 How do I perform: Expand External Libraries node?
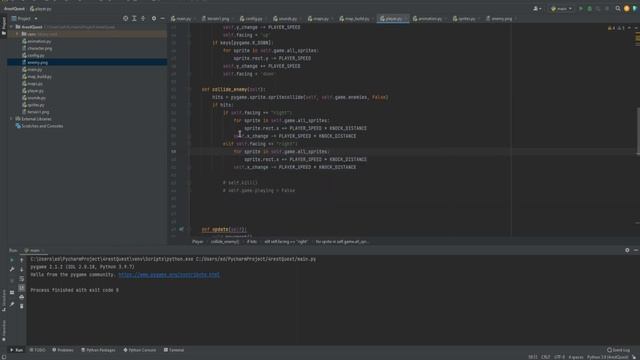(x=11, y=119)
